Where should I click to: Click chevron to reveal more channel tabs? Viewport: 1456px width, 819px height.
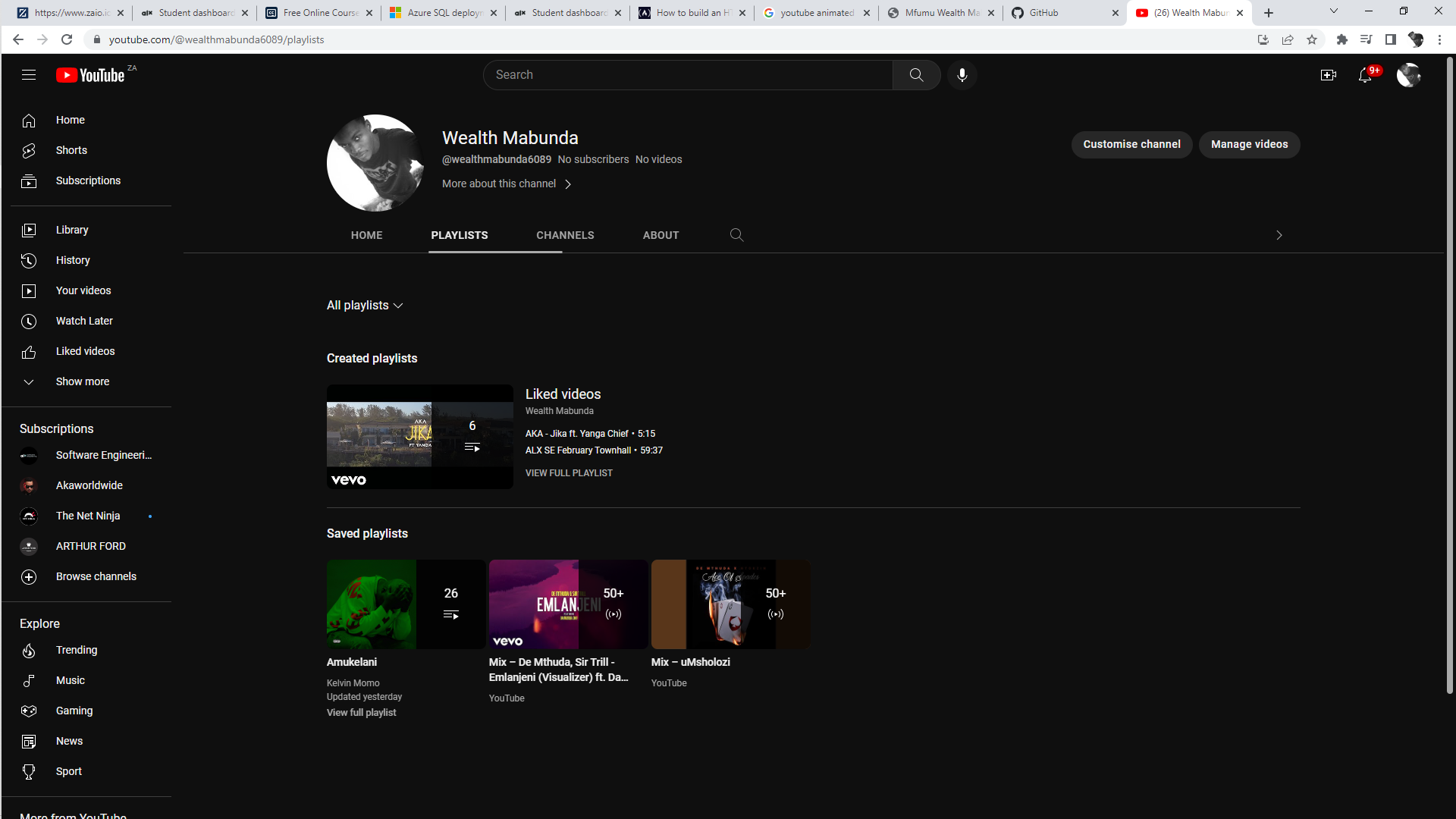click(1279, 235)
